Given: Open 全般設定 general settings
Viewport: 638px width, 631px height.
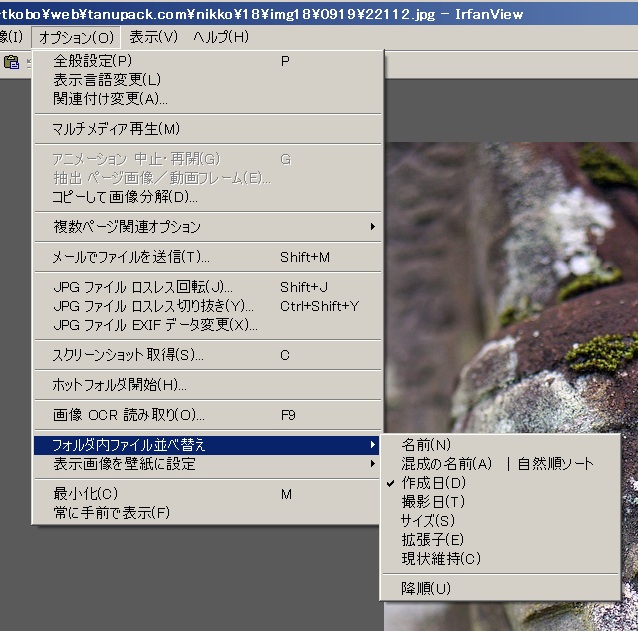Looking at the screenshot, I should click(x=92, y=61).
